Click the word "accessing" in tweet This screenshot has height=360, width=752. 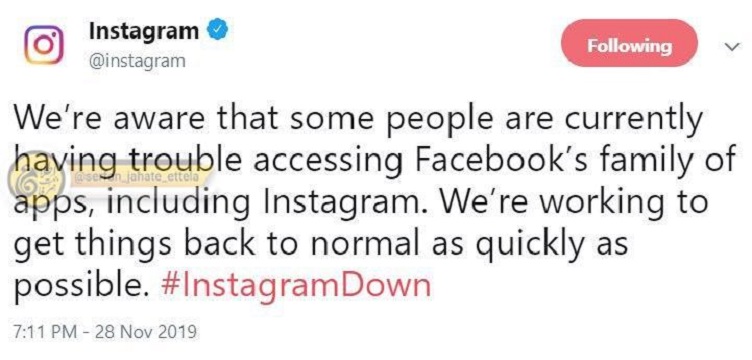pos(327,163)
